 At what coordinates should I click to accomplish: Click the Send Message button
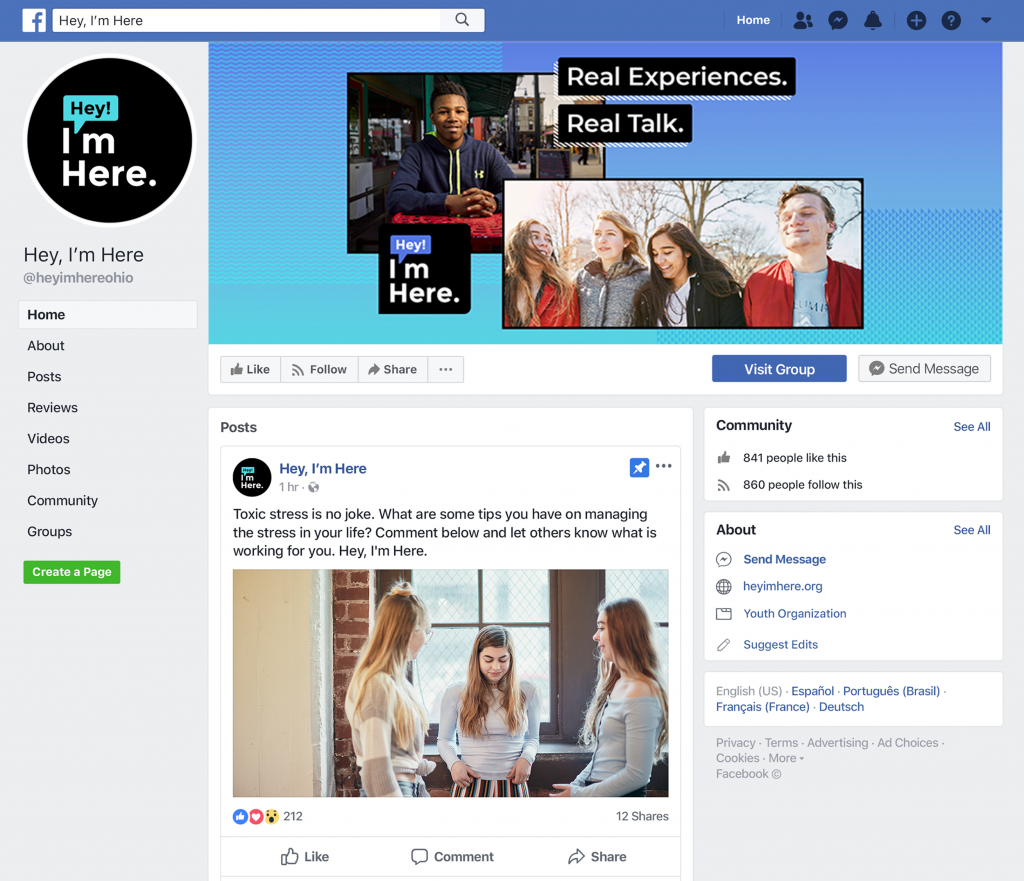[x=924, y=369]
